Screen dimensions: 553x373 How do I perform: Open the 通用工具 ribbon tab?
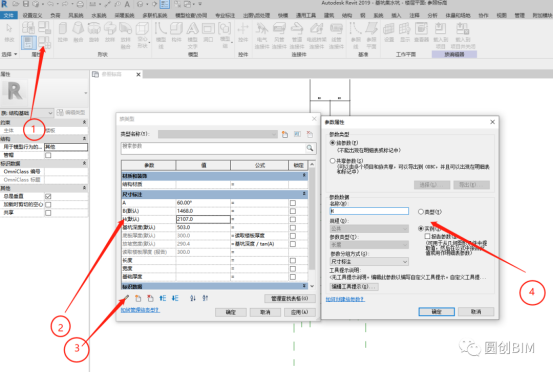tap(306, 15)
